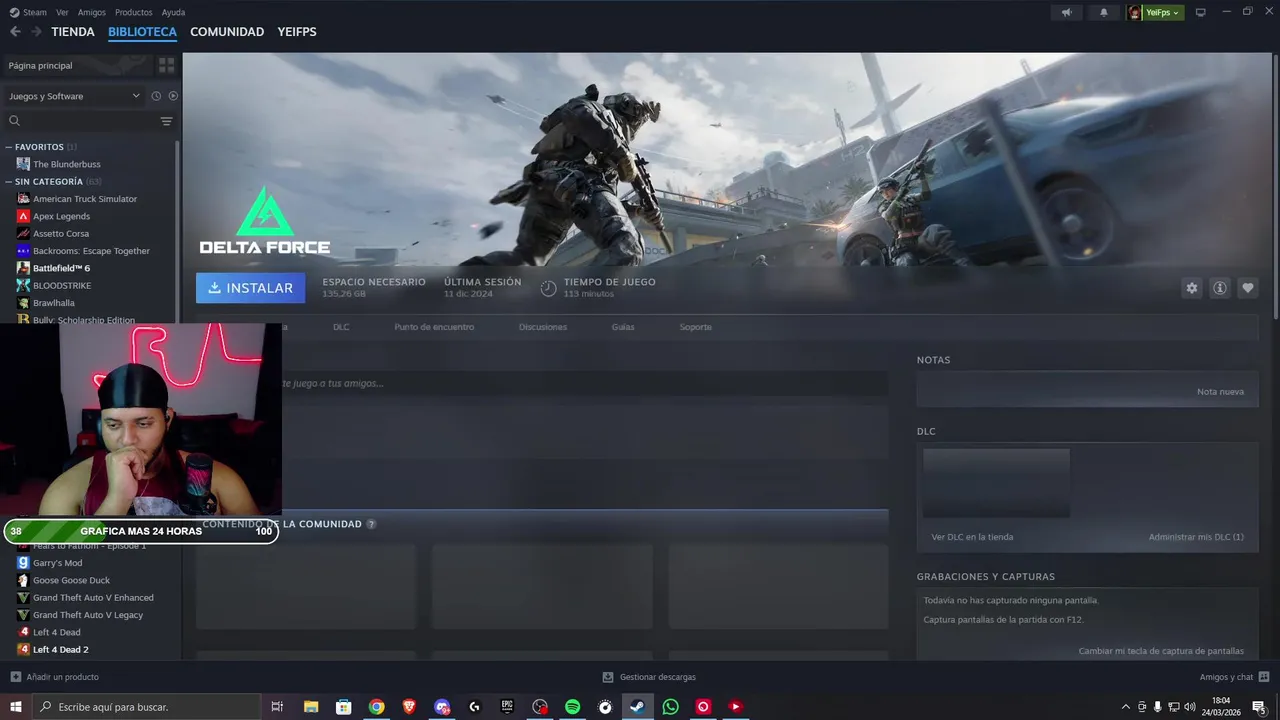The width and height of the screenshot is (1280, 720).
Task: Click Cambiar mi tecla de captura link
Action: pos(1161,651)
